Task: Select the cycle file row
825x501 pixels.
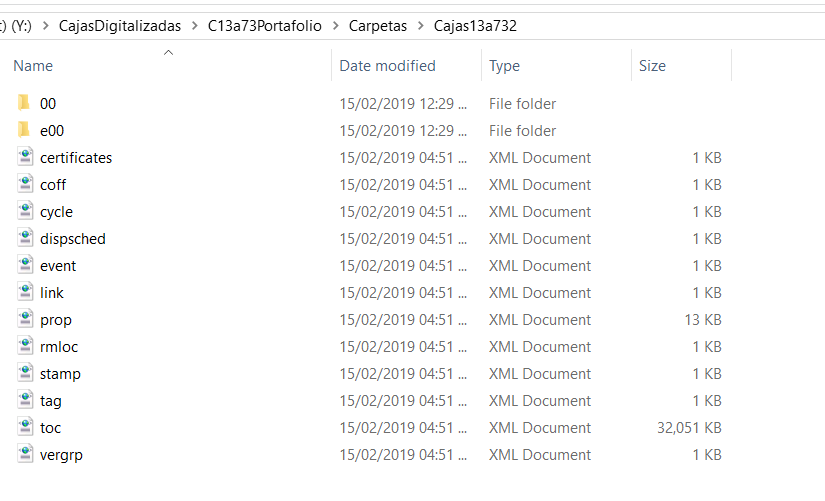Action: point(368,212)
